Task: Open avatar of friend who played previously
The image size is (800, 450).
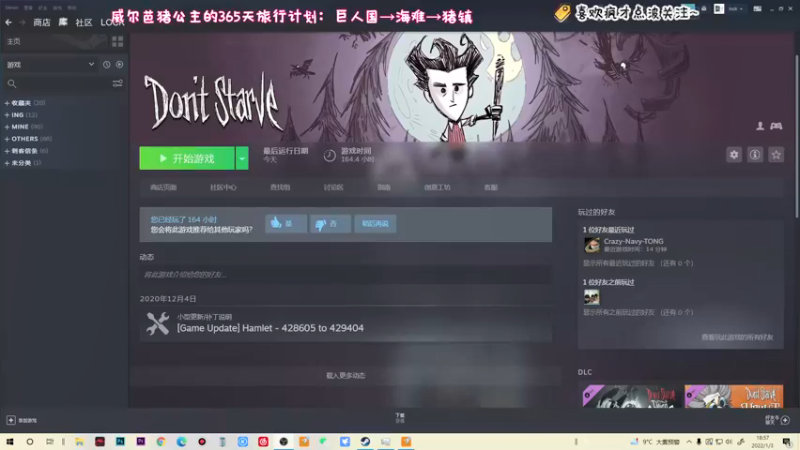Action: coord(592,297)
